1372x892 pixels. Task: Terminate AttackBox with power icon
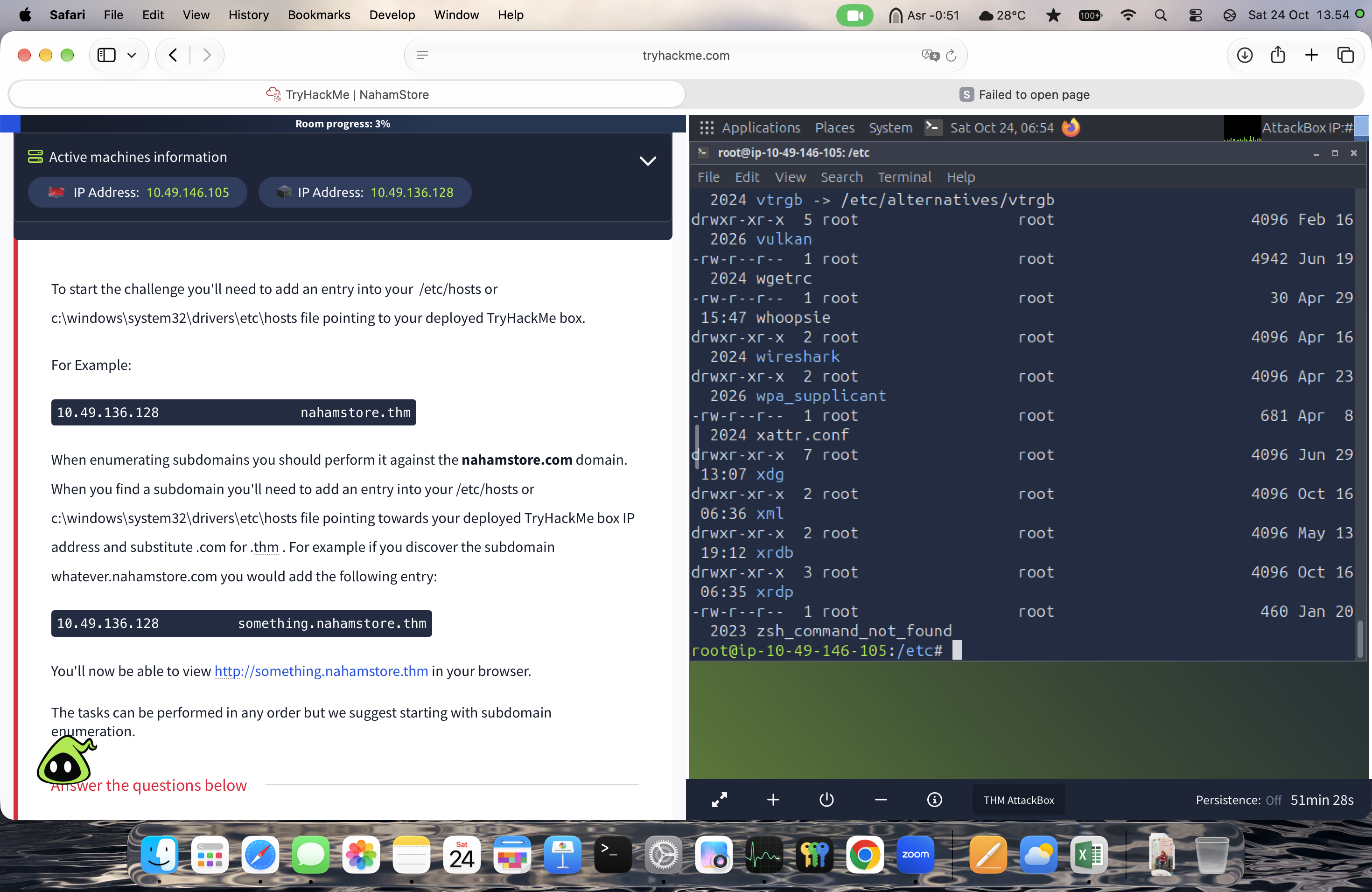click(x=826, y=800)
